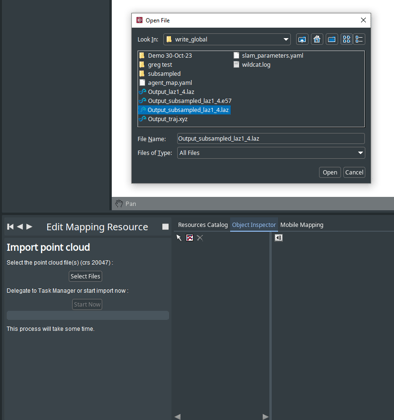Screen dimensions: 394x420
Task: Select Output_traj.xyz file
Action: pos(163,119)
